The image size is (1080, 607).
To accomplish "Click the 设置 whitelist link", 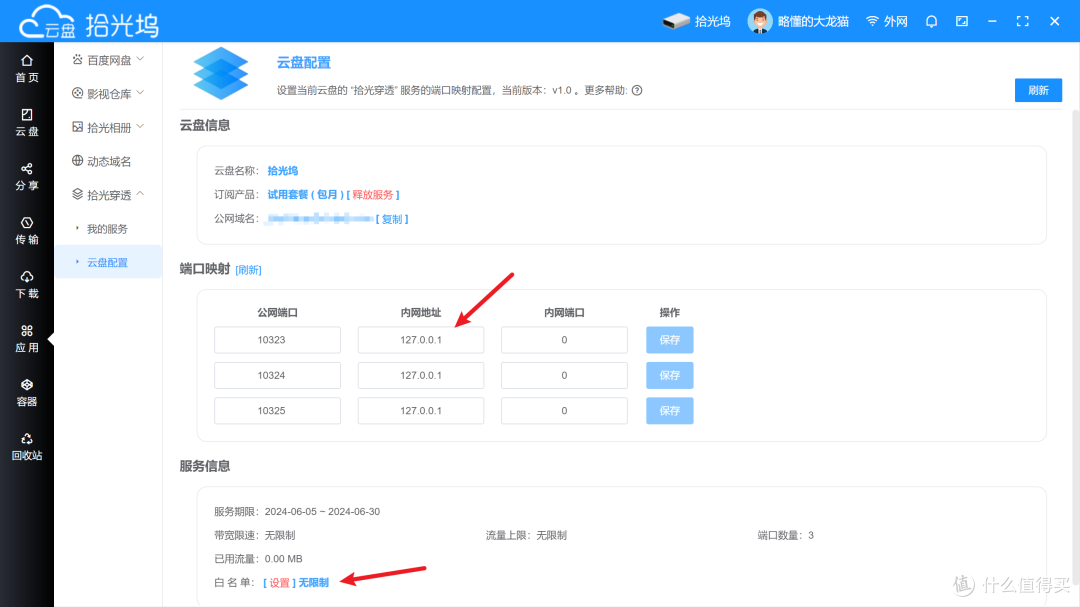I will [x=279, y=583].
